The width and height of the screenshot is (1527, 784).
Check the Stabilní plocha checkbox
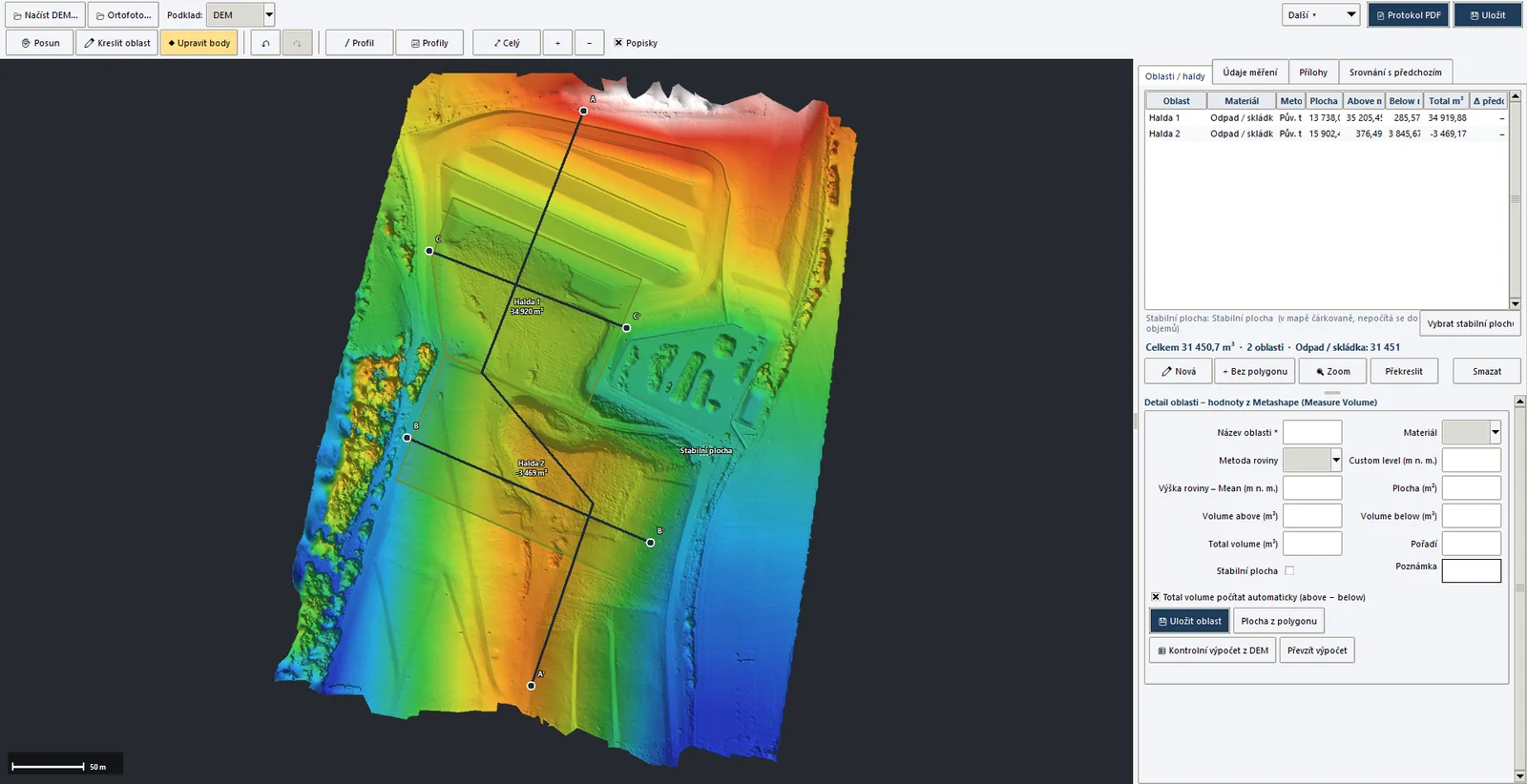[x=1289, y=570]
